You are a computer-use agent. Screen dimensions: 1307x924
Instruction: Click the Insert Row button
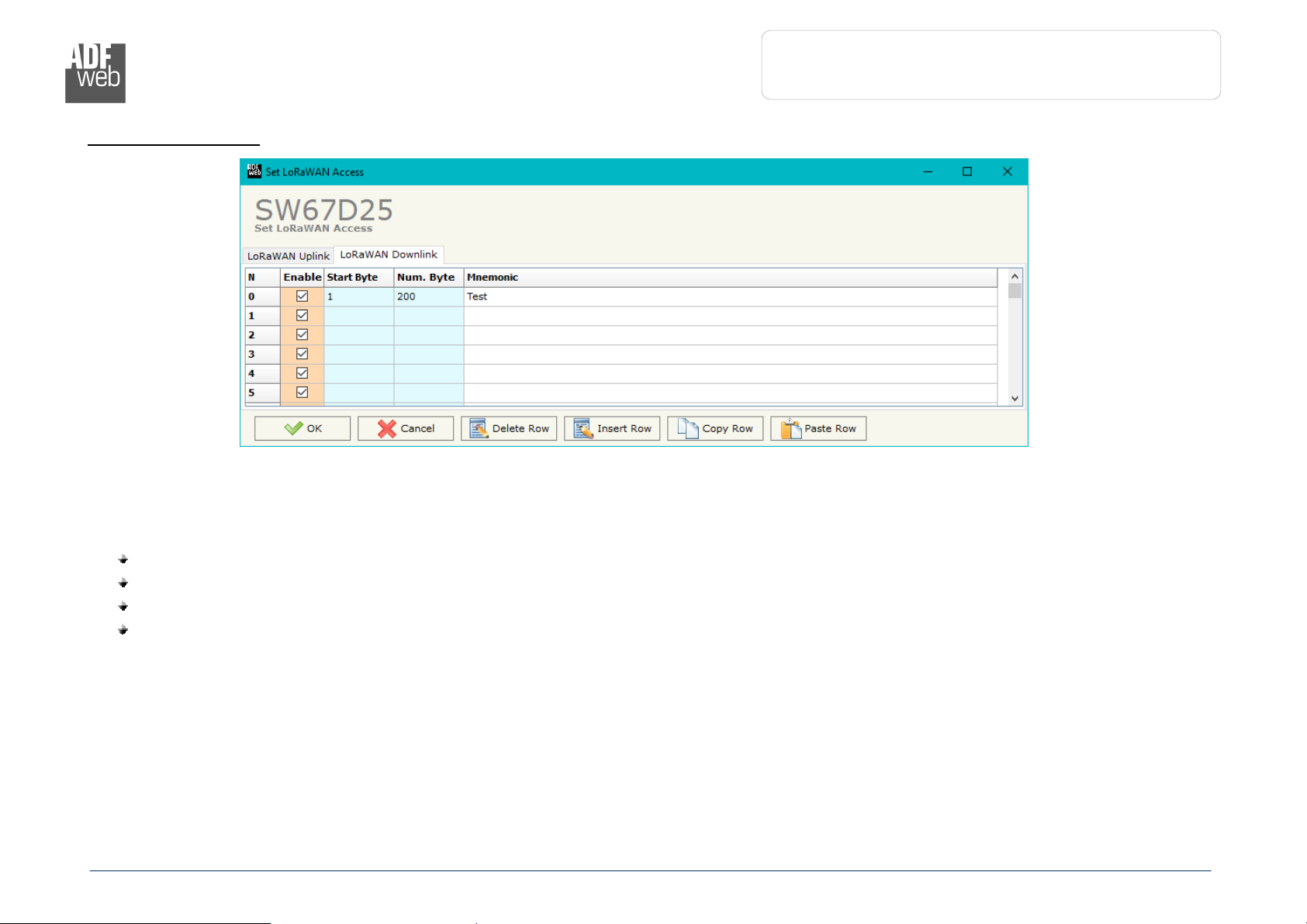click(x=612, y=428)
